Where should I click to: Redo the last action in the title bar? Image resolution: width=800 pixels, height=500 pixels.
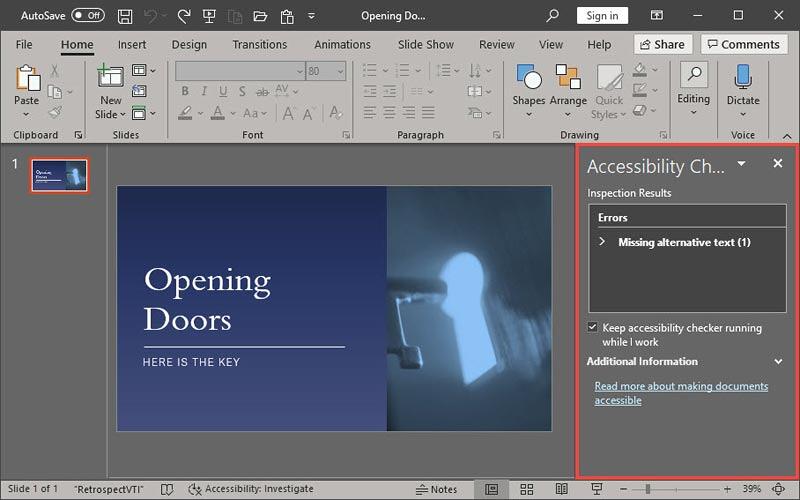click(184, 16)
